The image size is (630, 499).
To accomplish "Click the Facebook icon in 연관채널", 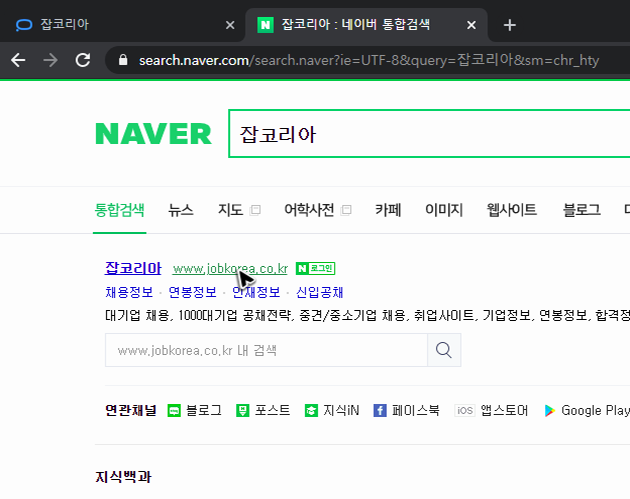I will click(380, 410).
